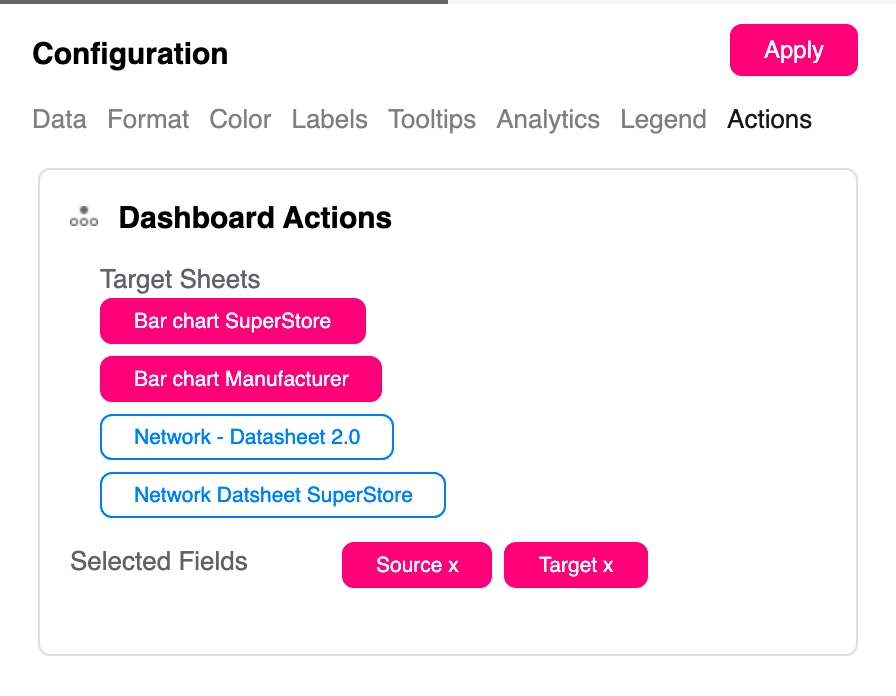Click the Selected Fields label
The image size is (896, 696).
click(x=159, y=561)
